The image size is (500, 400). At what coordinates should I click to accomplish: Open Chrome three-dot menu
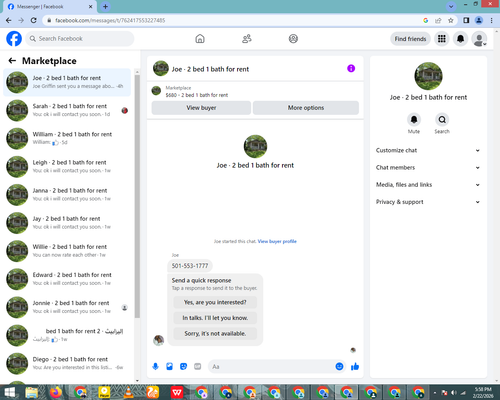(492, 20)
